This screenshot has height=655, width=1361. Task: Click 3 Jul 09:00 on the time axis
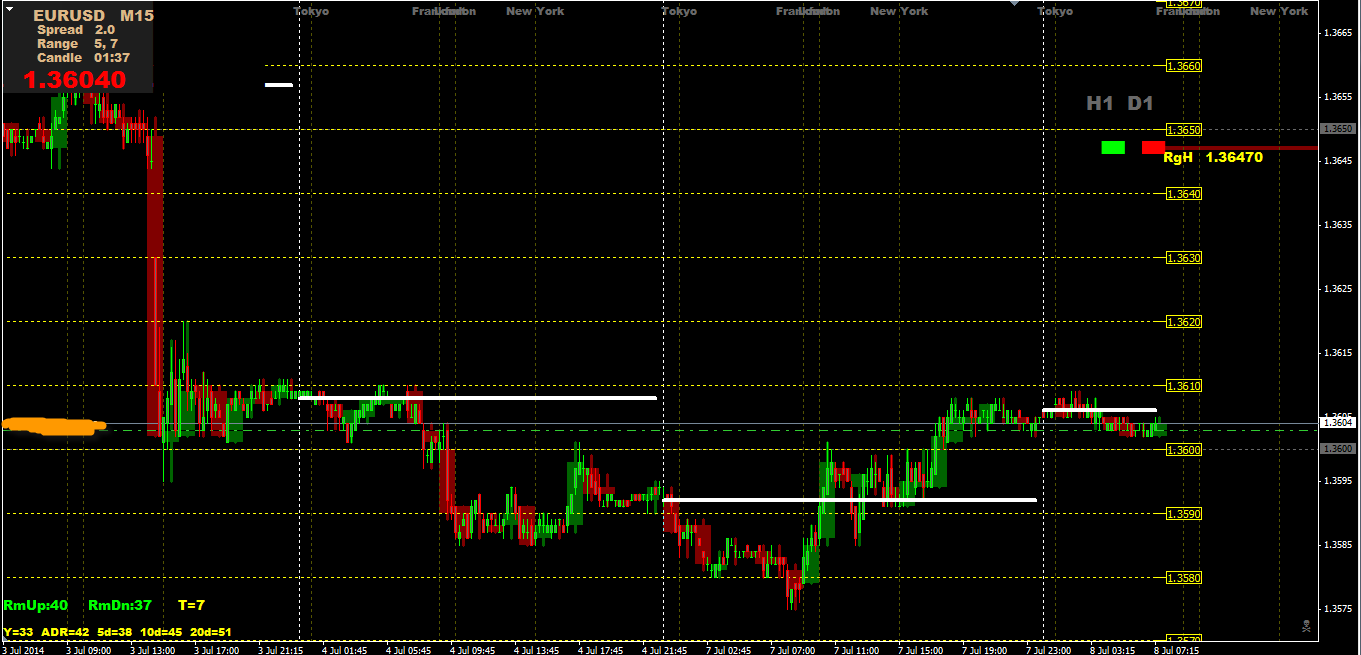coord(89,649)
